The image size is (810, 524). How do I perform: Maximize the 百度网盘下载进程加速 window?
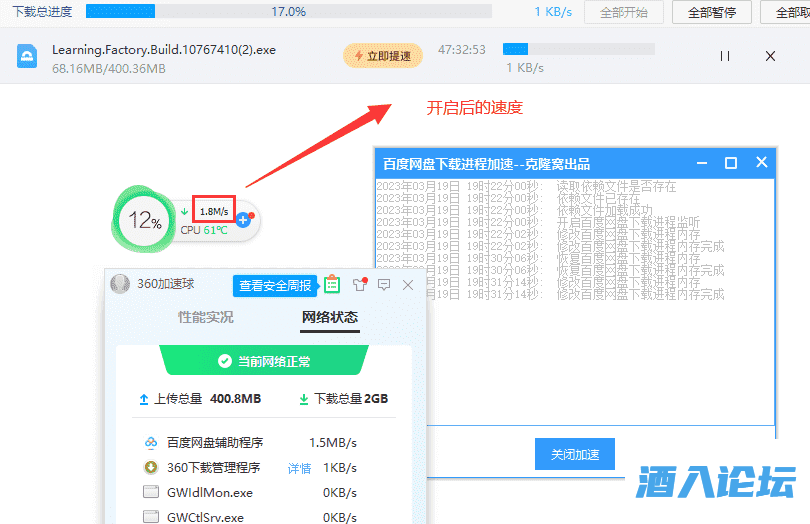coord(731,163)
